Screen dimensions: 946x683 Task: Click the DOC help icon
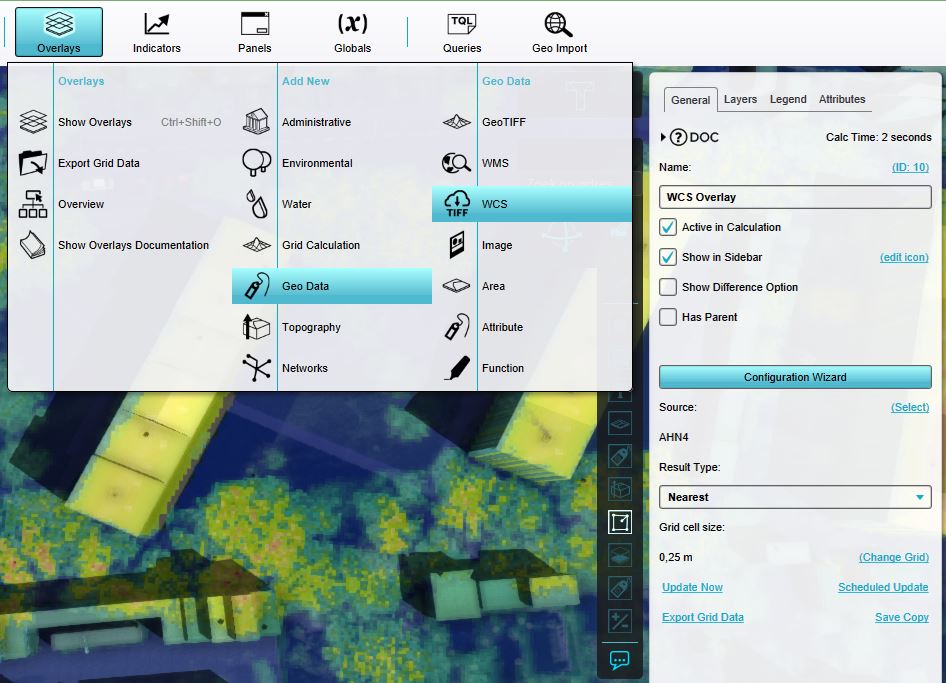tap(679, 137)
